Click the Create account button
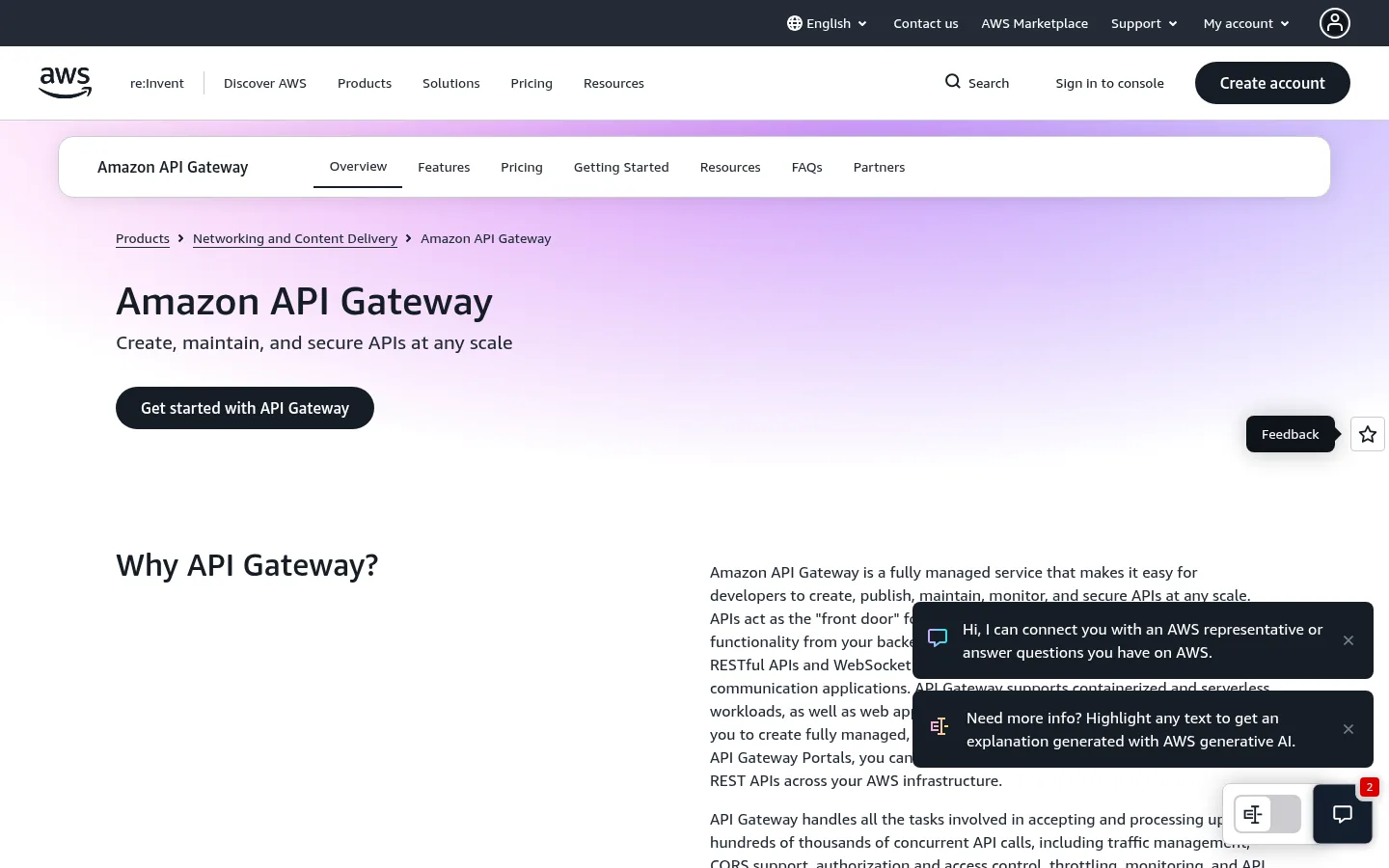Image resolution: width=1389 pixels, height=868 pixels. [x=1272, y=83]
